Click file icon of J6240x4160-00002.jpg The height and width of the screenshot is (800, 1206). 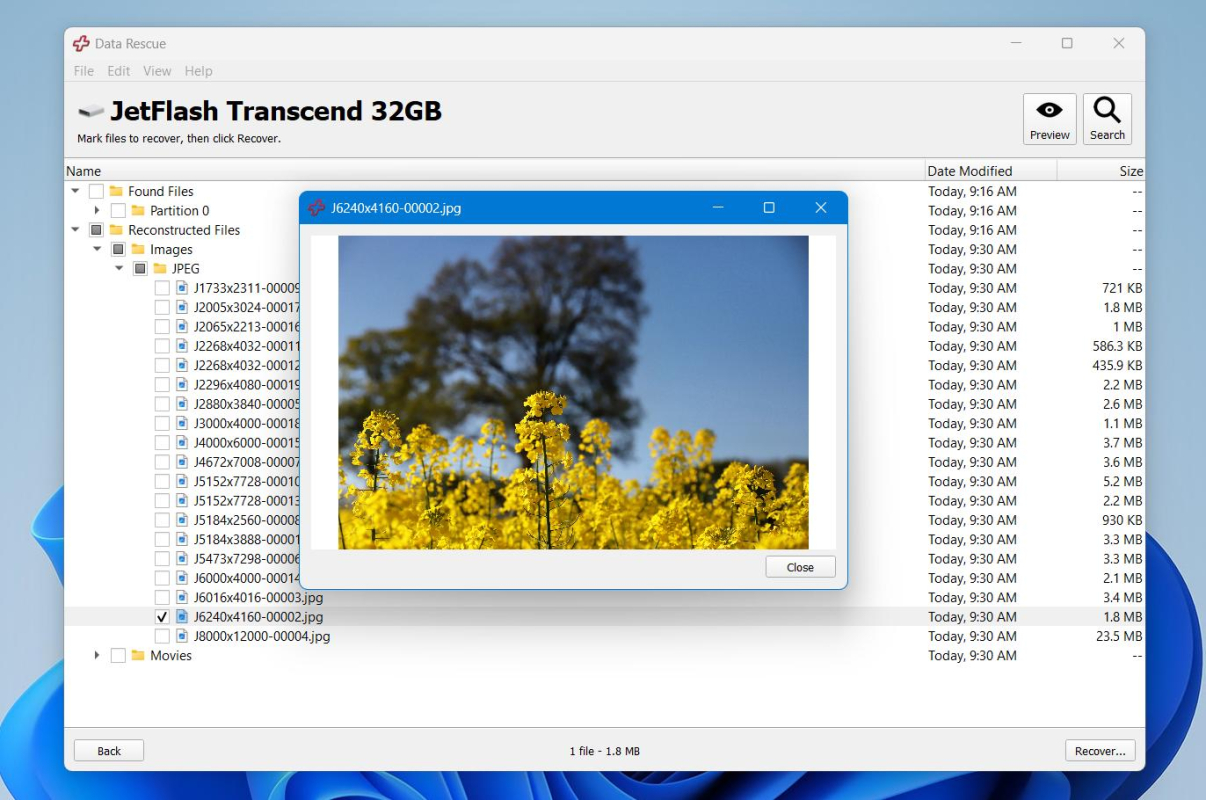(x=182, y=617)
